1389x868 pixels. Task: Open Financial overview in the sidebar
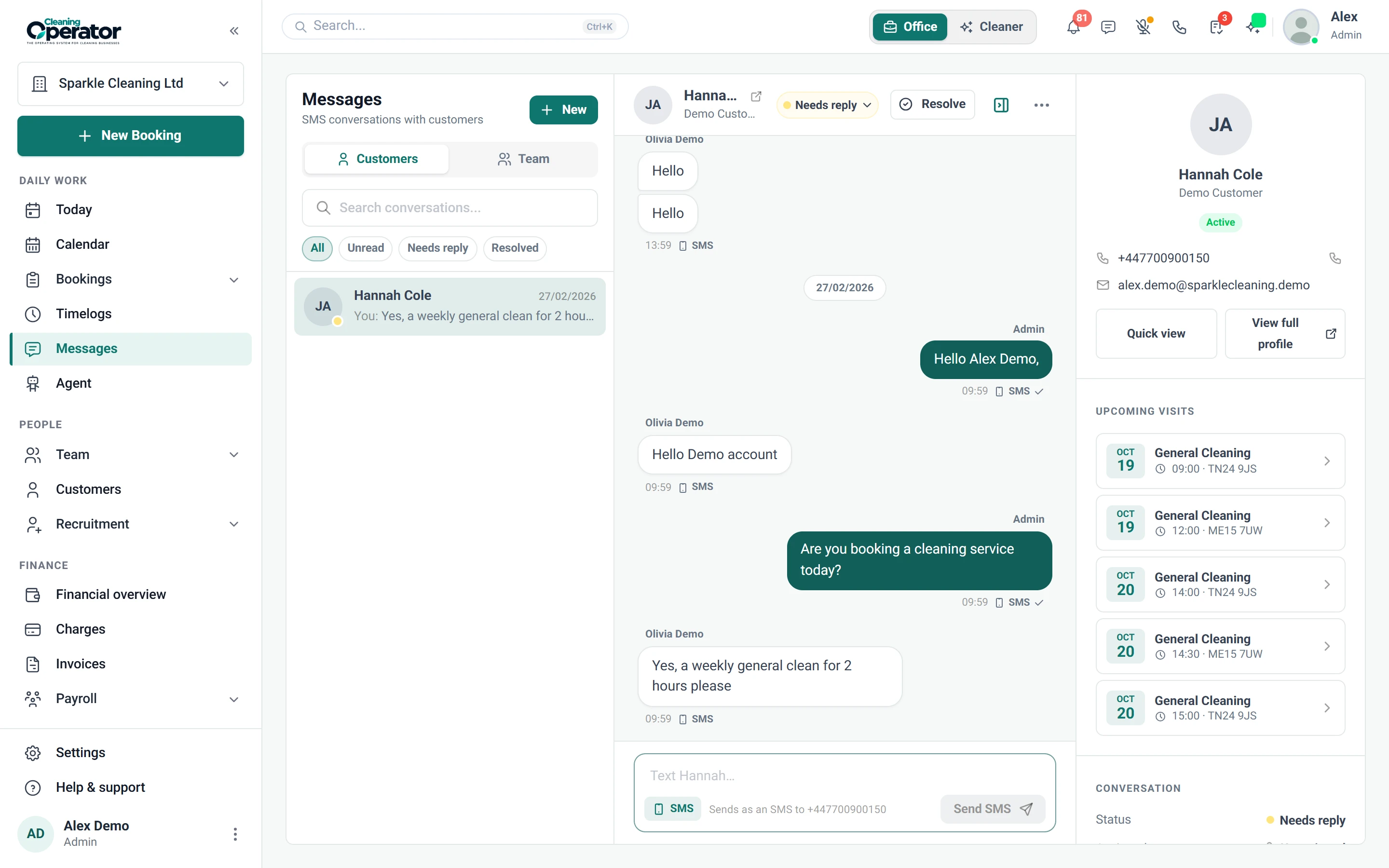[131, 594]
